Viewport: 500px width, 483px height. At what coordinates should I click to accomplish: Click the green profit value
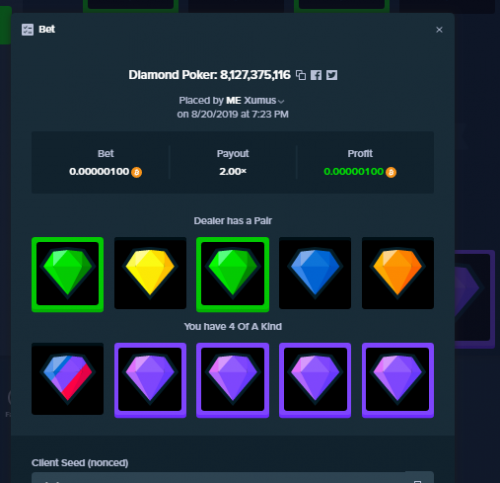(354, 172)
